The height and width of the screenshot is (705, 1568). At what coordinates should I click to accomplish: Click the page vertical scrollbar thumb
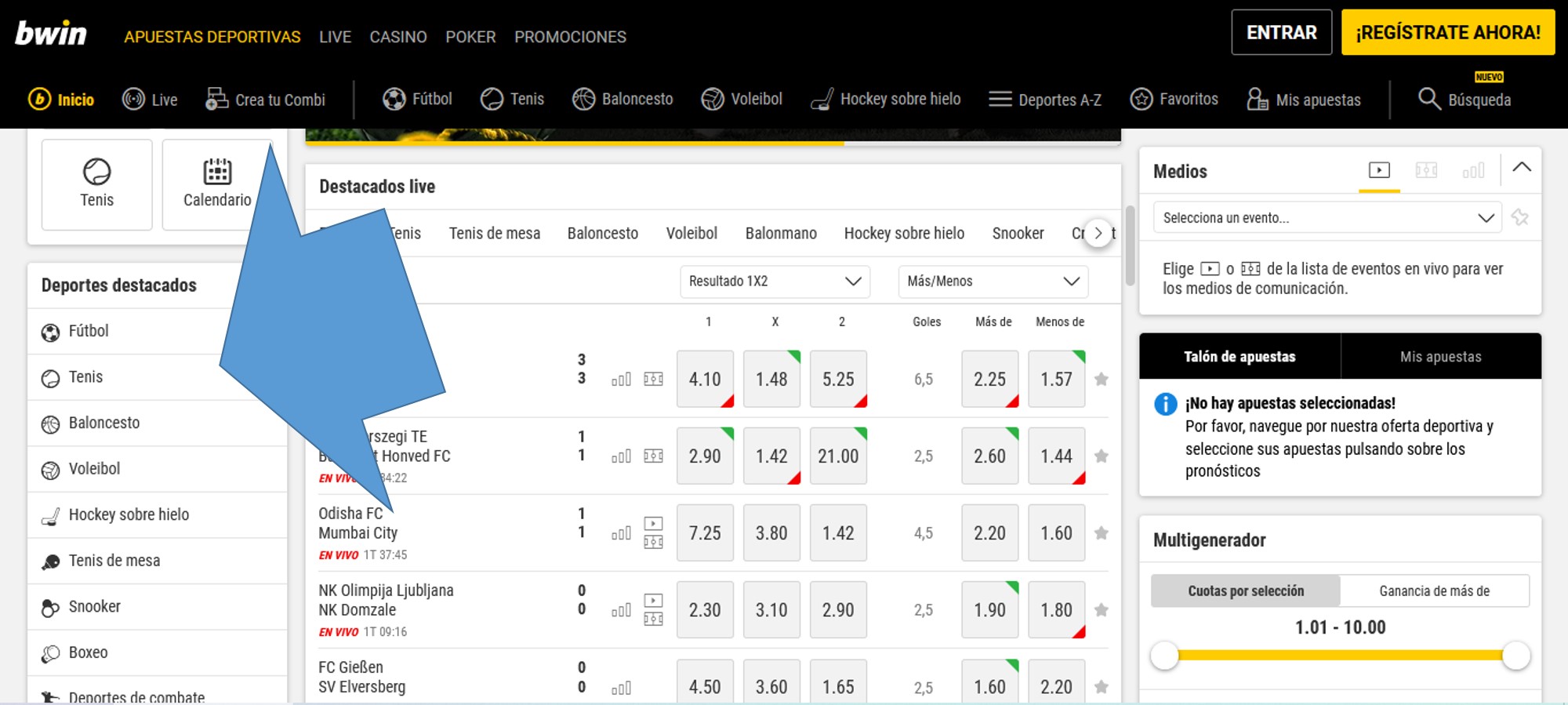coord(1130,245)
